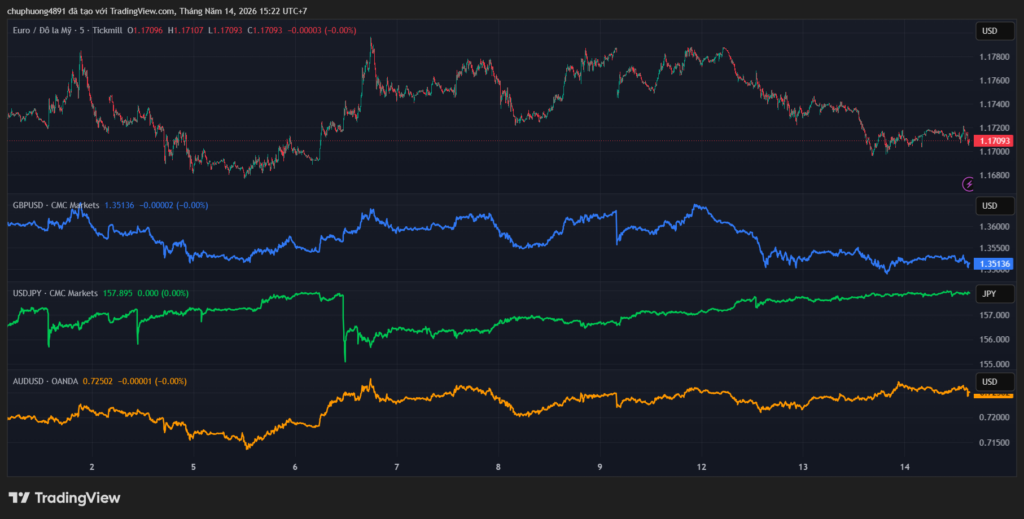Click the orange AUDUSD price tag on axis
The width and height of the screenshot is (1024, 519).
pos(993,395)
